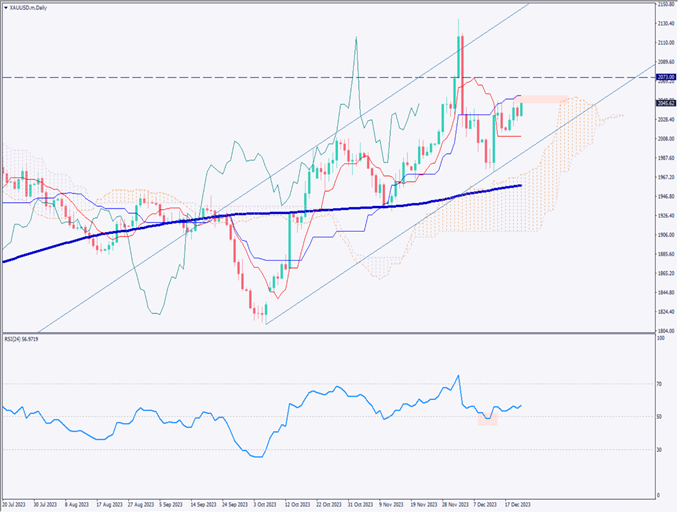The width and height of the screenshot is (678, 512).
Task: Click the RSI(24) indicator label
Action: [26, 339]
